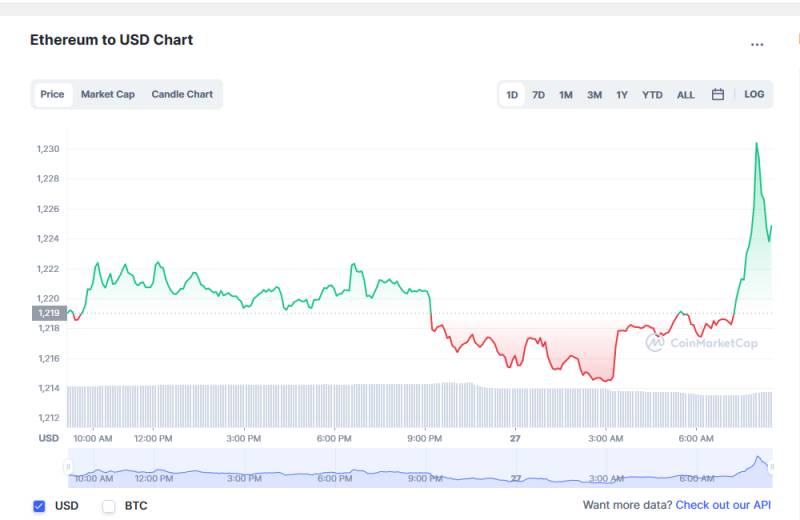The width and height of the screenshot is (800, 520).
Task: Click the 1,212 y-axis label
Action: [x=49, y=418]
